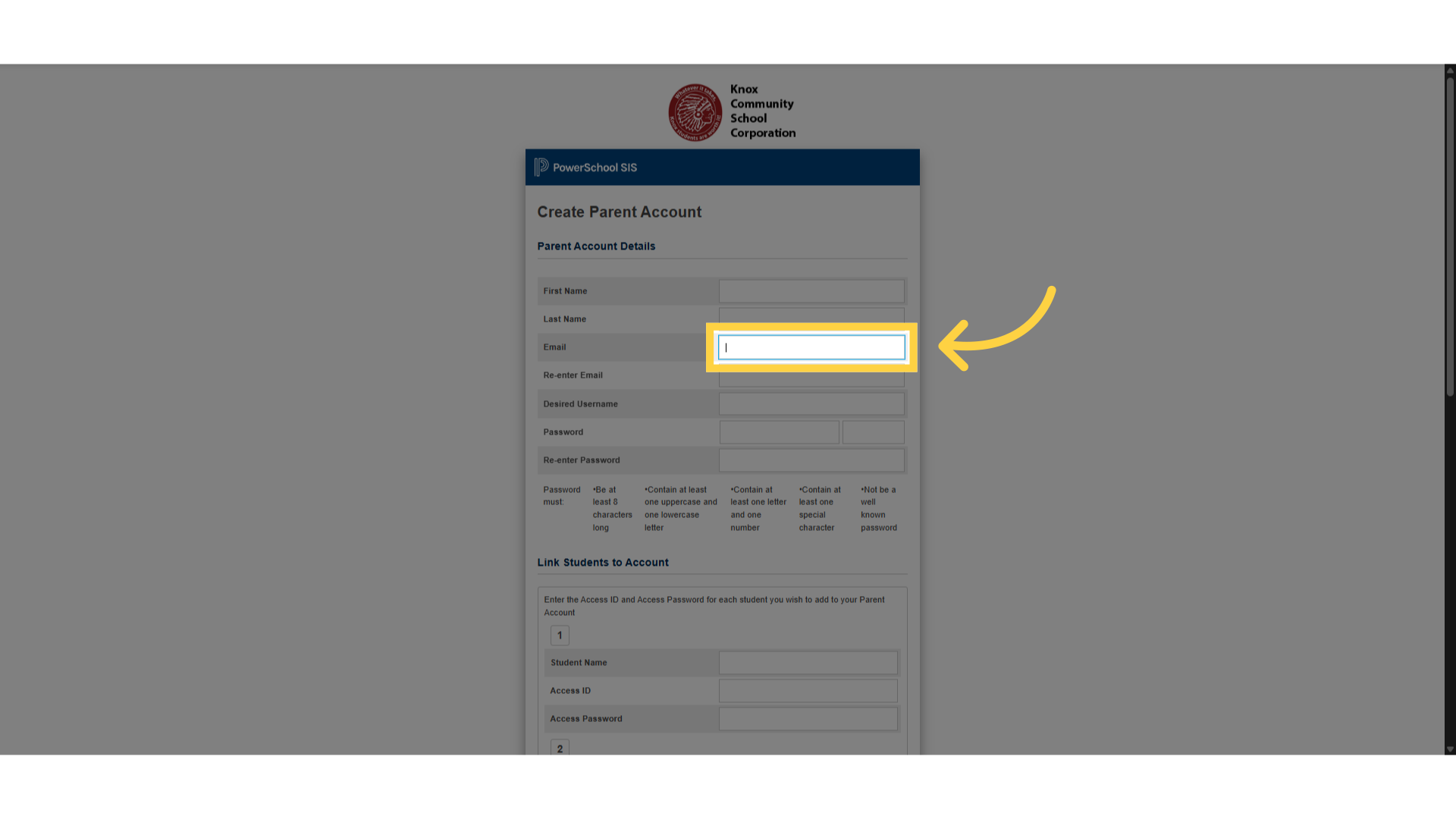
Task: Click the vertical scrollbar thumb
Action: click(1450, 237)
